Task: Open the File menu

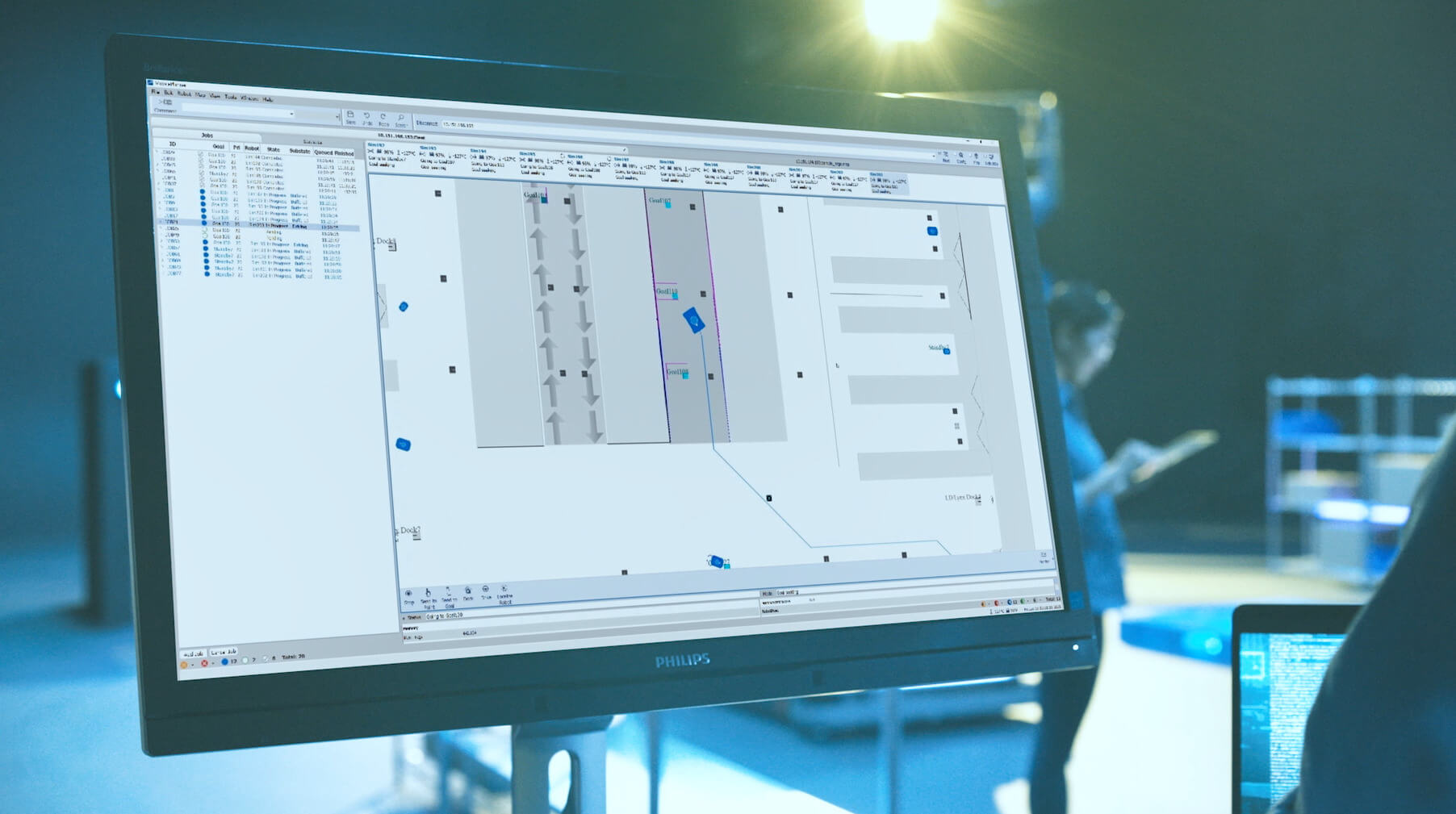Action: click(x=155, y=92)
